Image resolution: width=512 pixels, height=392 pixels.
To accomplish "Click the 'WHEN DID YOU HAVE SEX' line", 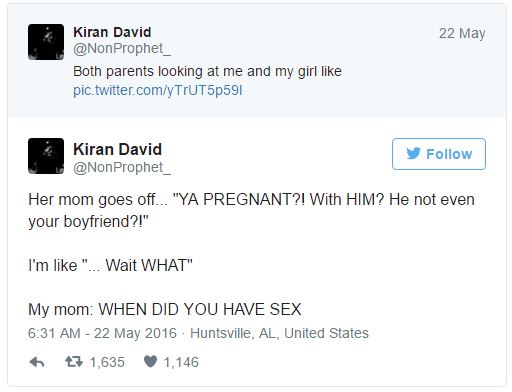I will click(x=165, y=309).
